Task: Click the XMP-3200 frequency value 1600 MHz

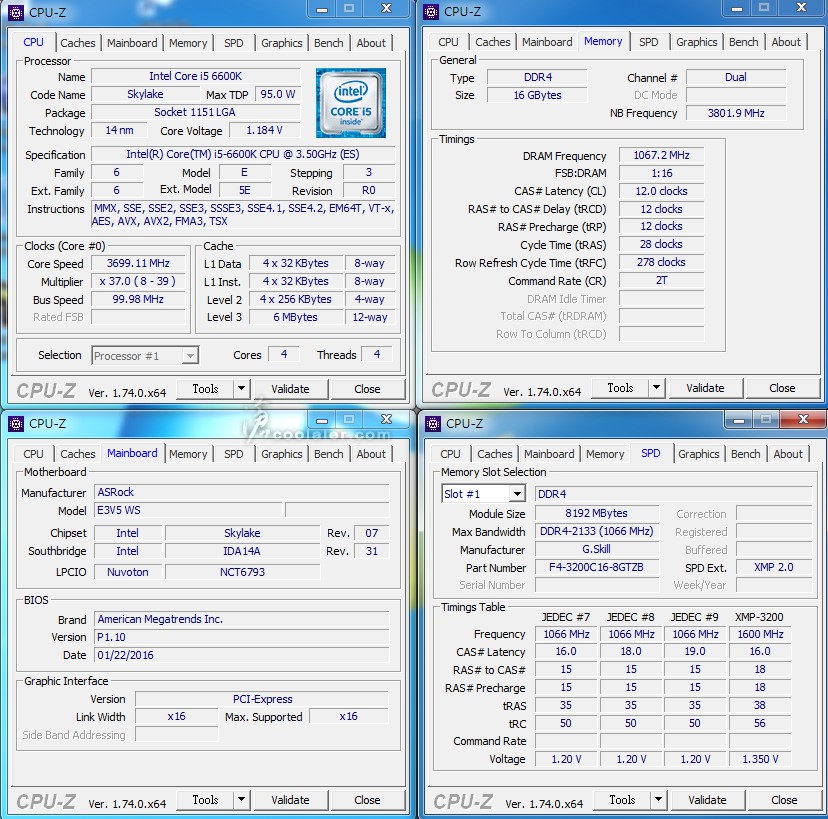Action: coord(760,634)
